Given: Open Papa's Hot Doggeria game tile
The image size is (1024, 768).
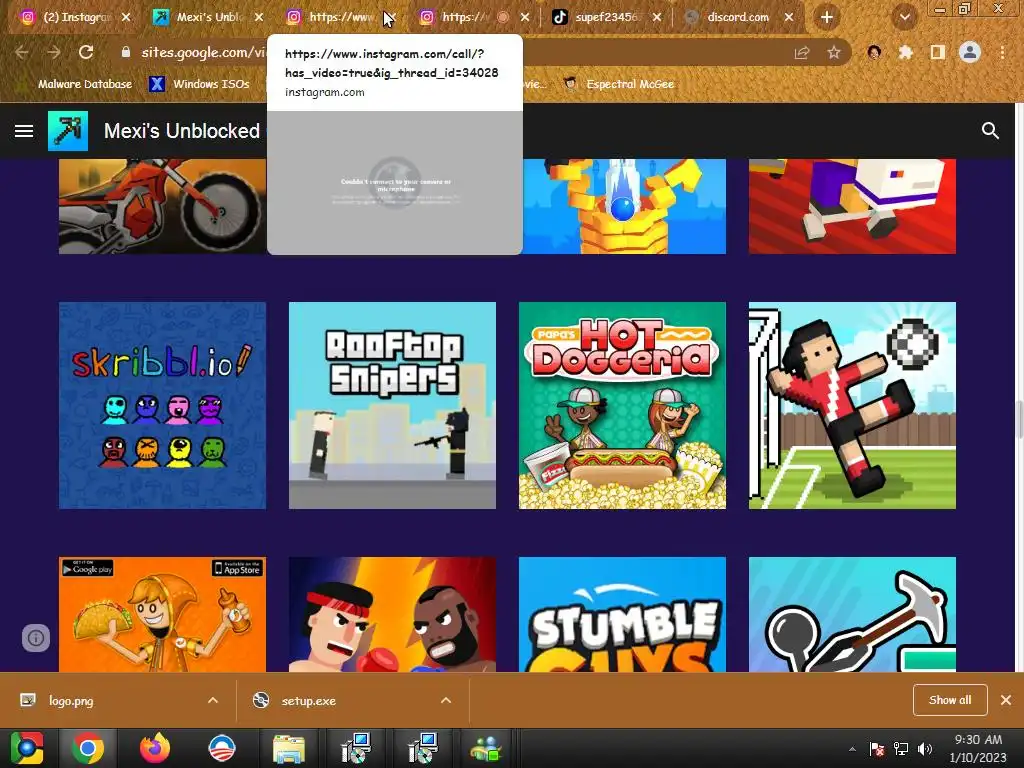Looking at the screenshot, I should point(622,406).
